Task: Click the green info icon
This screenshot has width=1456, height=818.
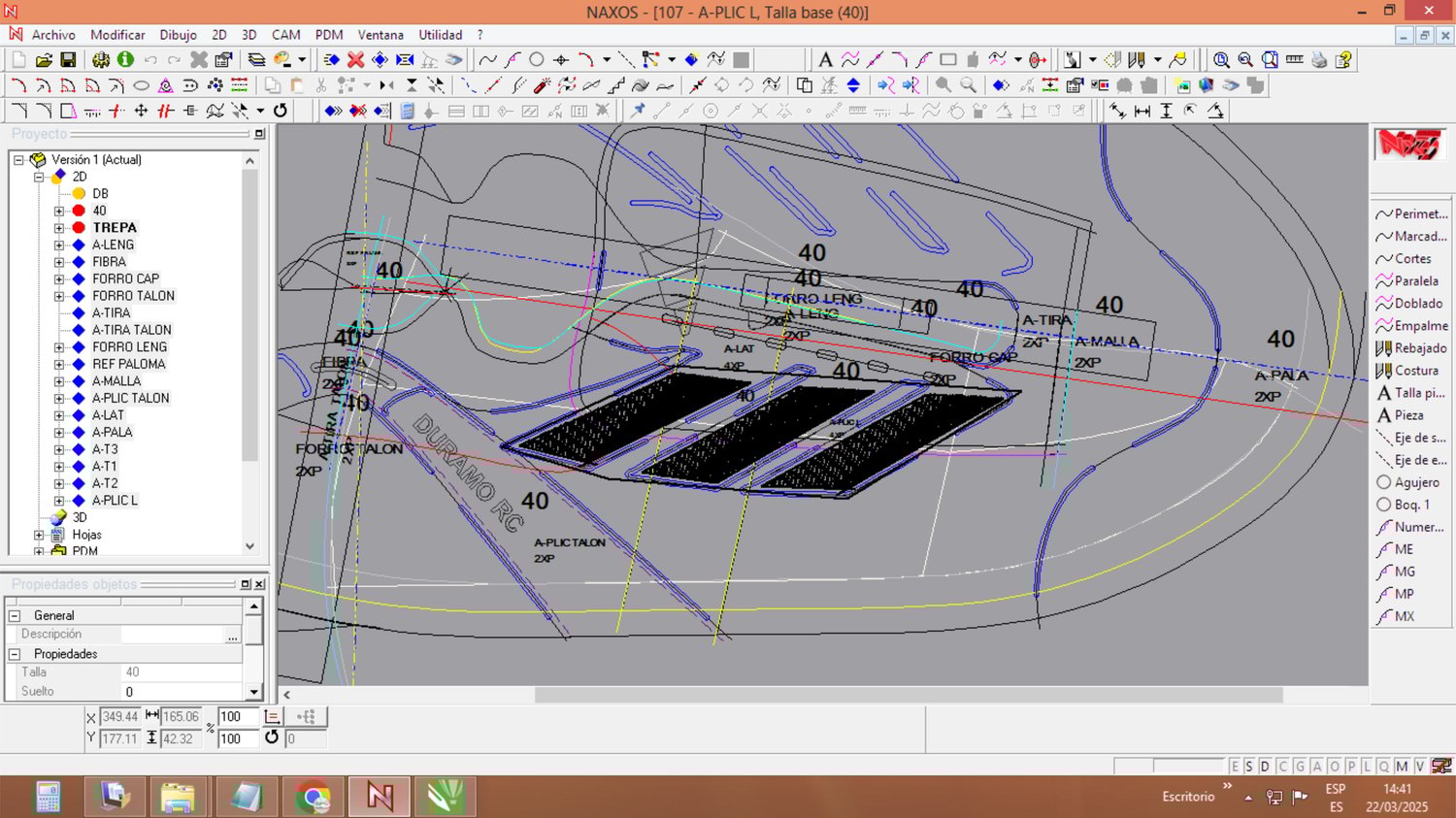Action: [125, 60]
